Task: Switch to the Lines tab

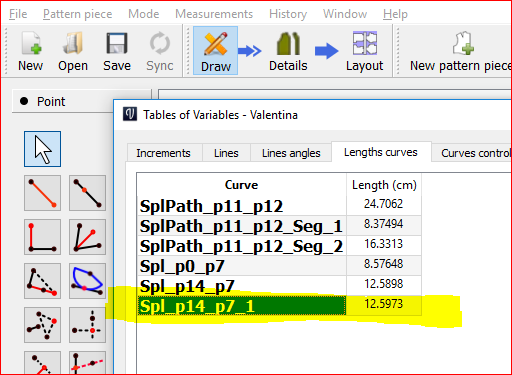Action: [226, 153]
